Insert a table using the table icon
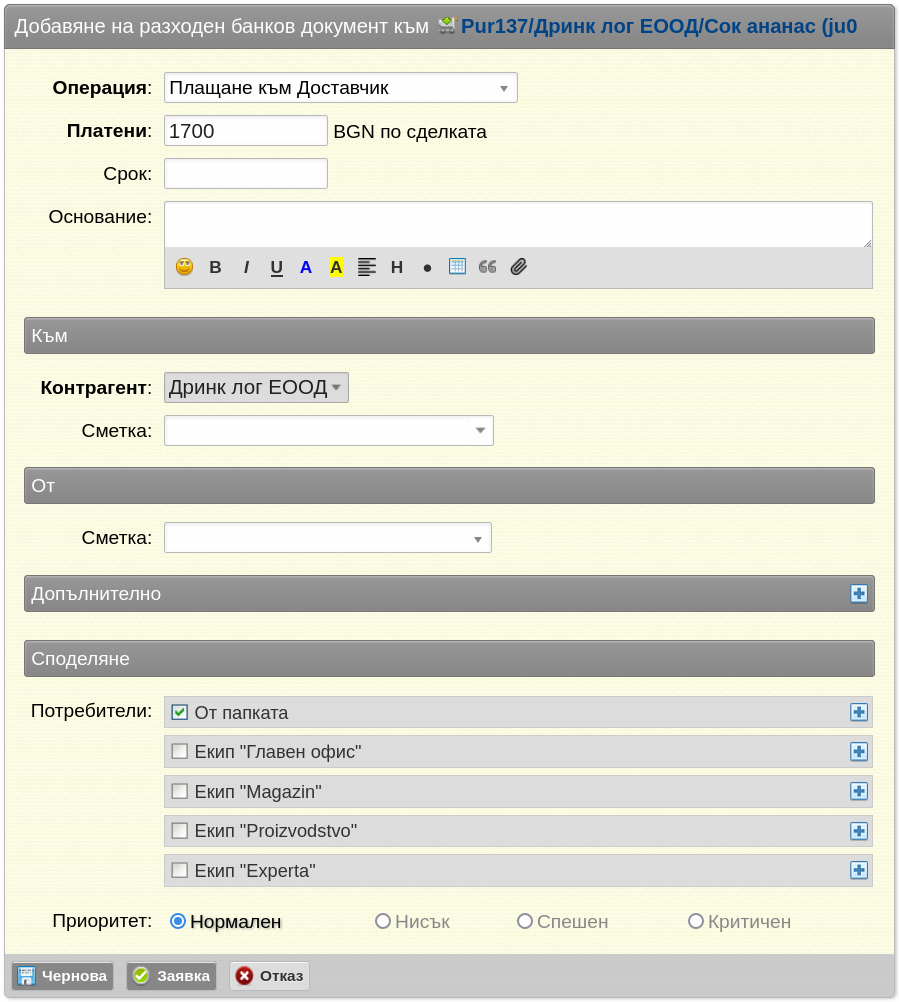 click(x=457, y=267)
